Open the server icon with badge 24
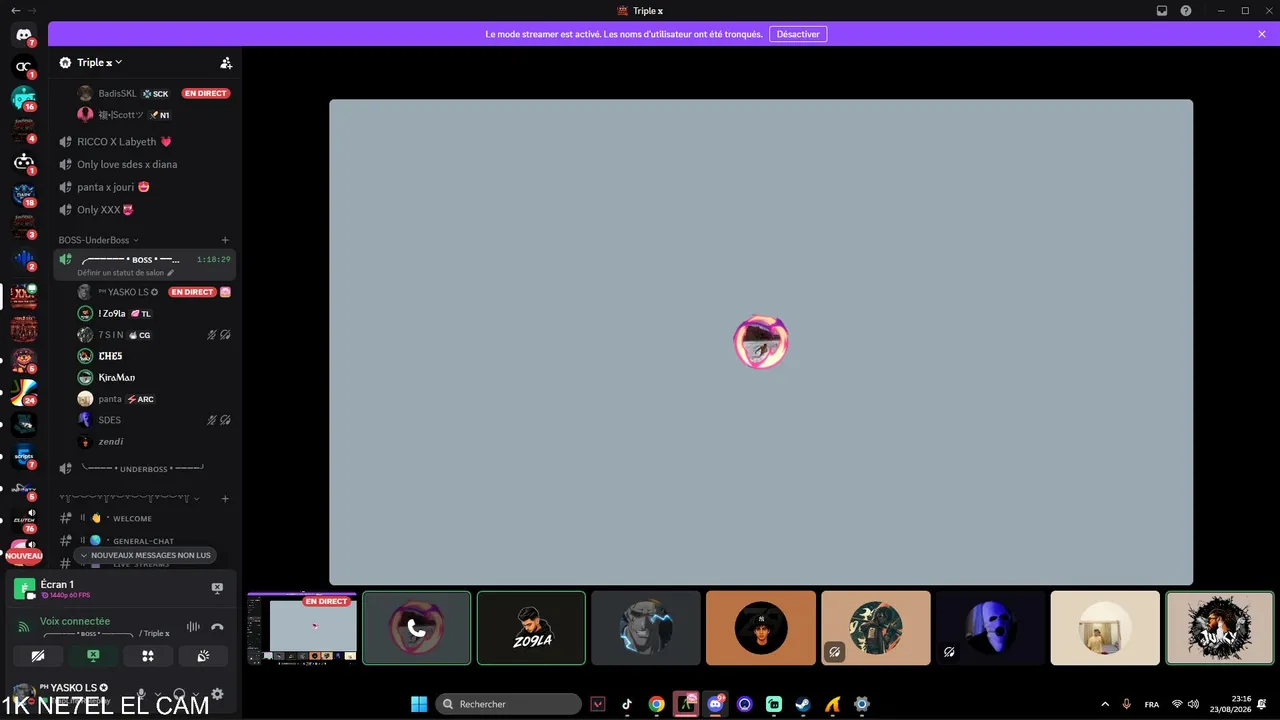1280x720 pixels. click(24, 391)
